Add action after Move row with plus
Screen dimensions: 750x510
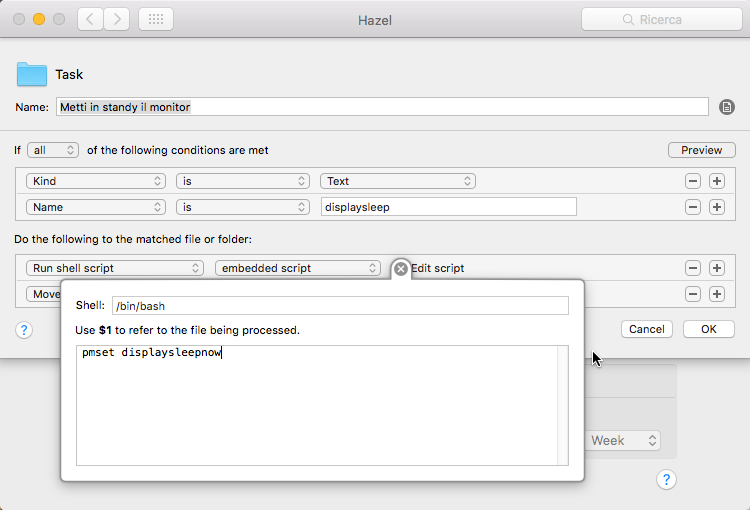[717, 294]
